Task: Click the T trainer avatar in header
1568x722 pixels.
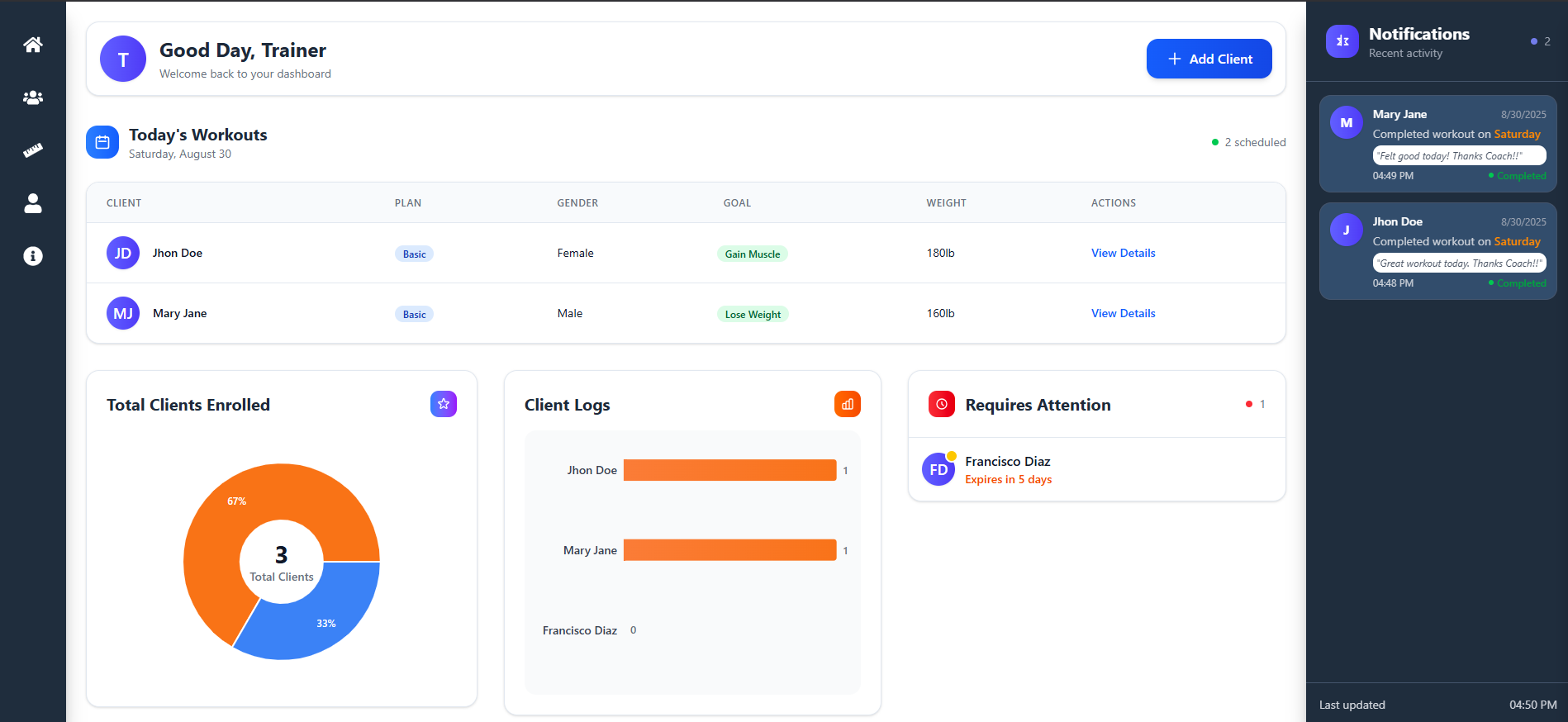Action: (123, 59)
